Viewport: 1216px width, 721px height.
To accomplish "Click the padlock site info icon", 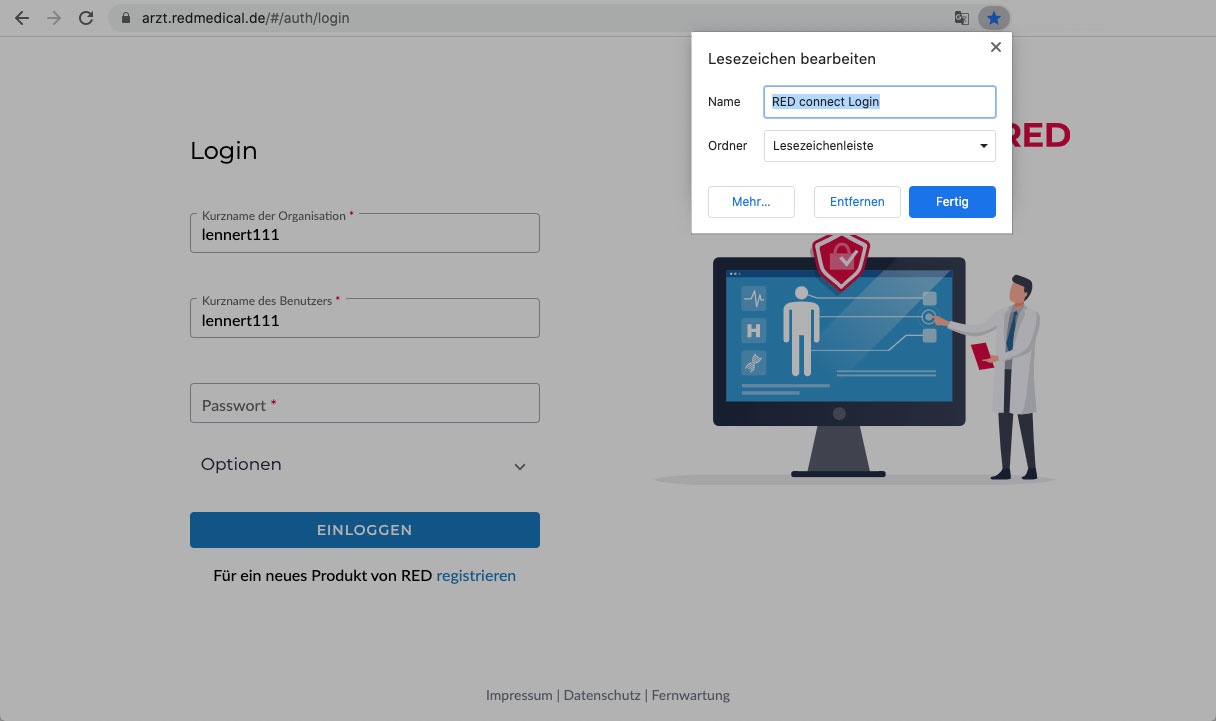I will pyautogui.click(x=125, y=18).
